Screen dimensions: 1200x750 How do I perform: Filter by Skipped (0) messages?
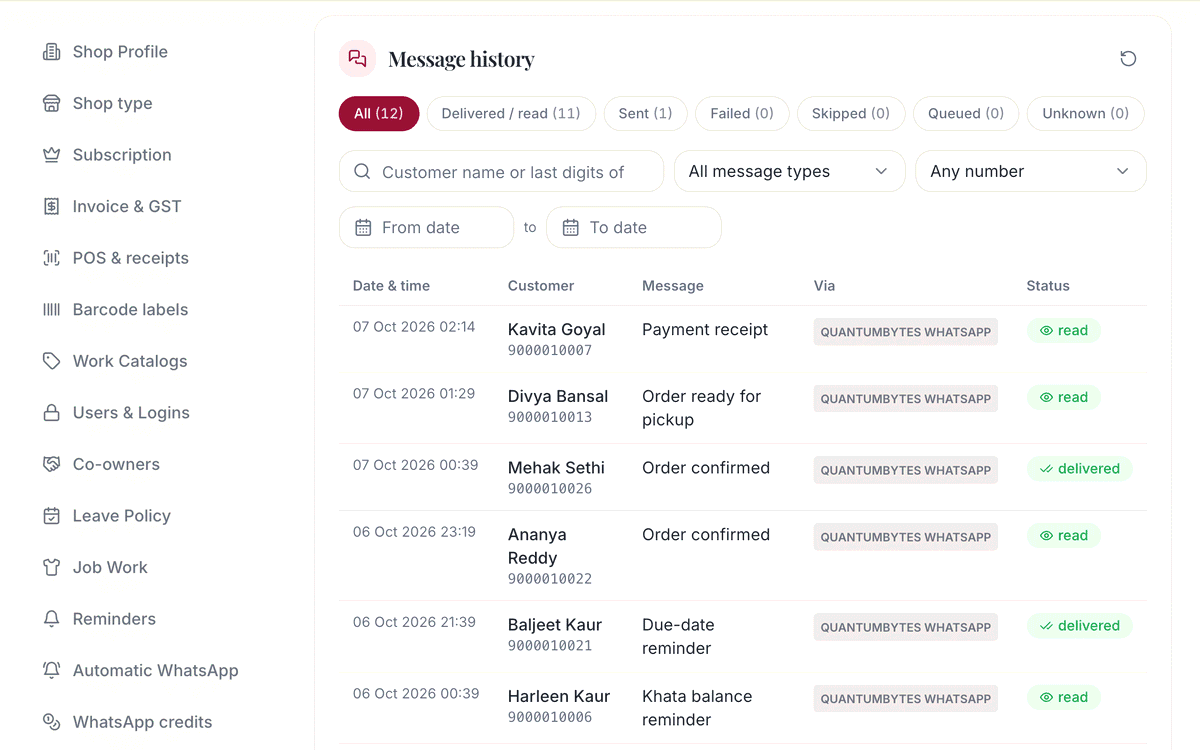coord(851,113)
